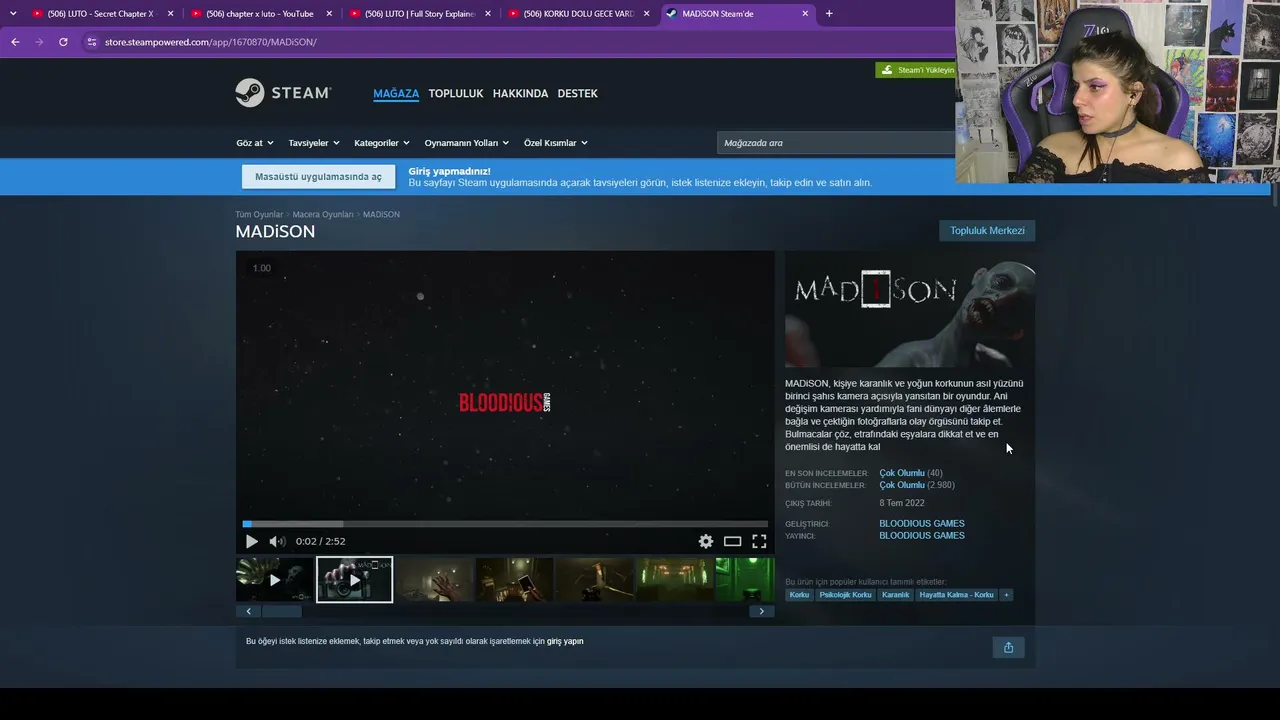Expand the Tavsiyeler dropdown
The image size is (1280, 720).
[314, 143]
